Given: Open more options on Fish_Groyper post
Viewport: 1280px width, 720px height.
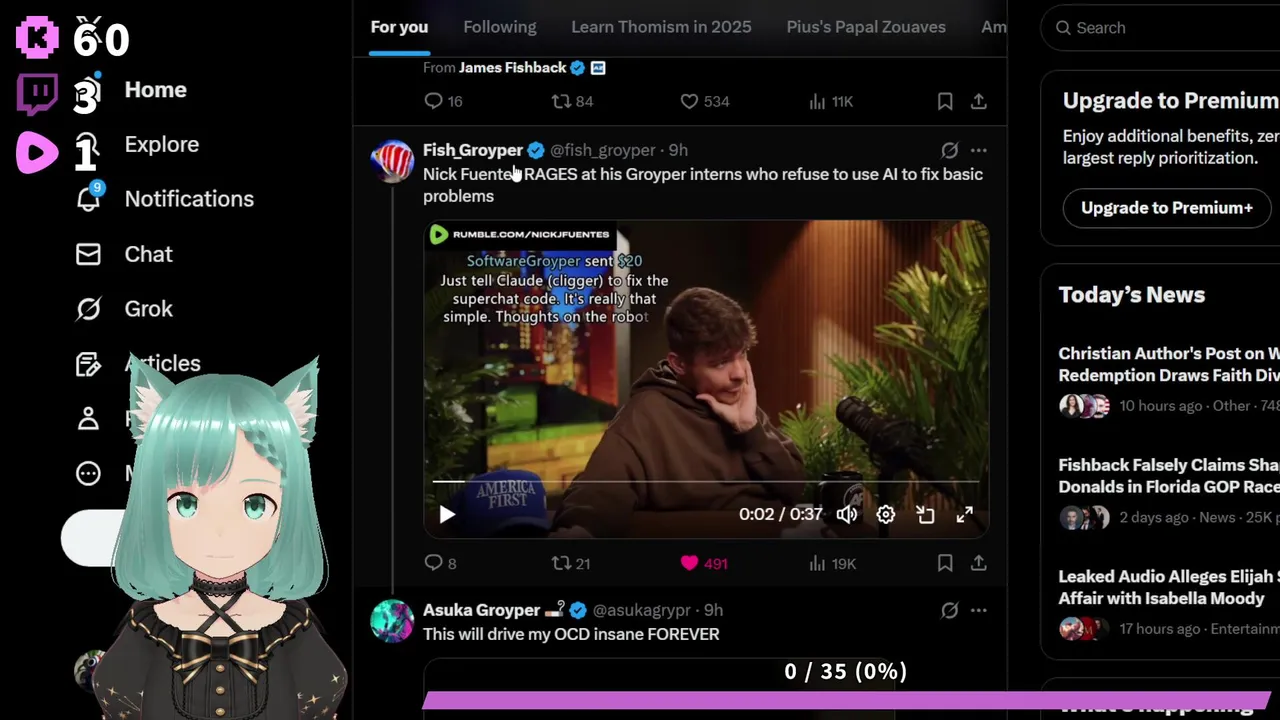Looking at the screenshot, I should (979, 150).
